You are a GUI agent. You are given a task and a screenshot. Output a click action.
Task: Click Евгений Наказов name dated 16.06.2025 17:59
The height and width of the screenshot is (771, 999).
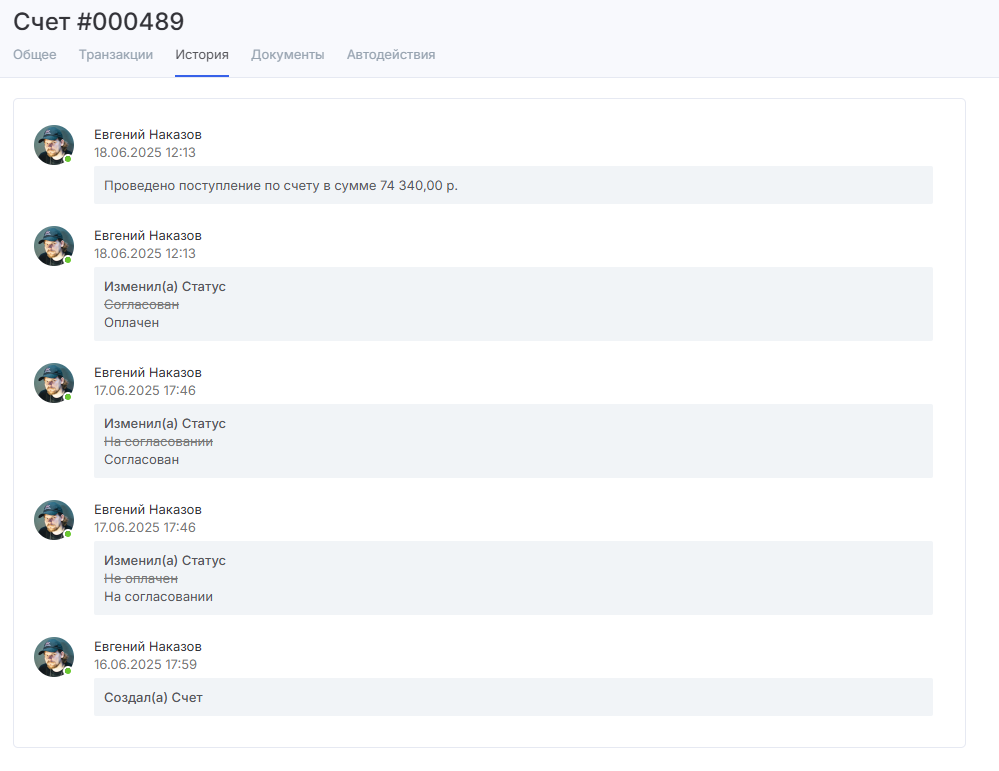(x=148, y=647)
